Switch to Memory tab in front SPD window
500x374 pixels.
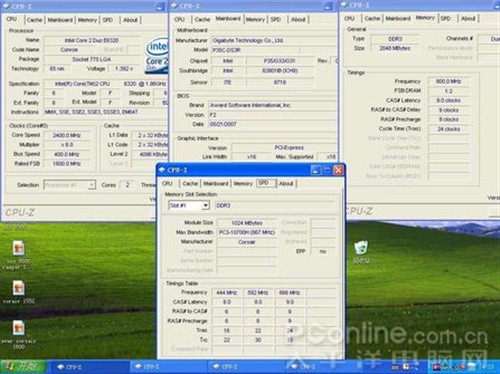[243, 183]
